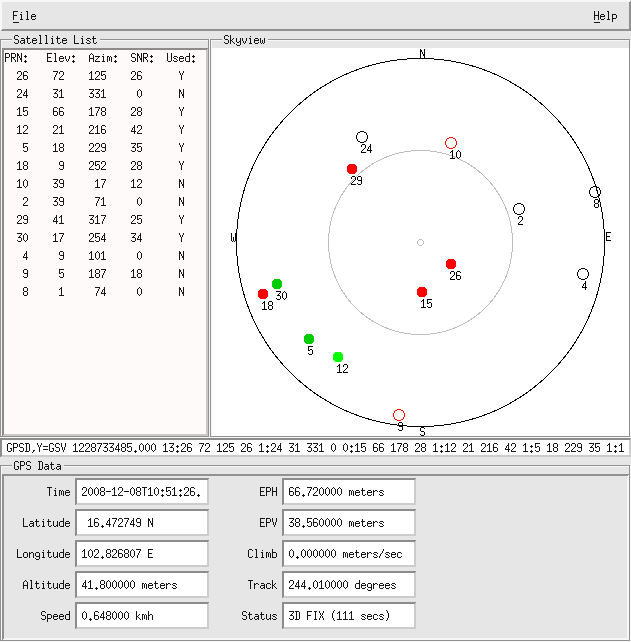
Task: Click PRN 15 row's elevation 66
Action: click(58, 112)
